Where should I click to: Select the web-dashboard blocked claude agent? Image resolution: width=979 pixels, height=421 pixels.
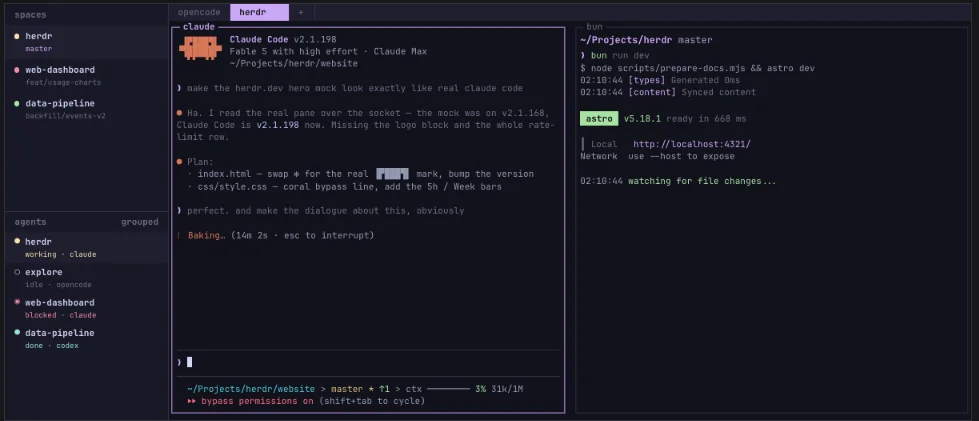pyautogui.click(x=87, y=309)
